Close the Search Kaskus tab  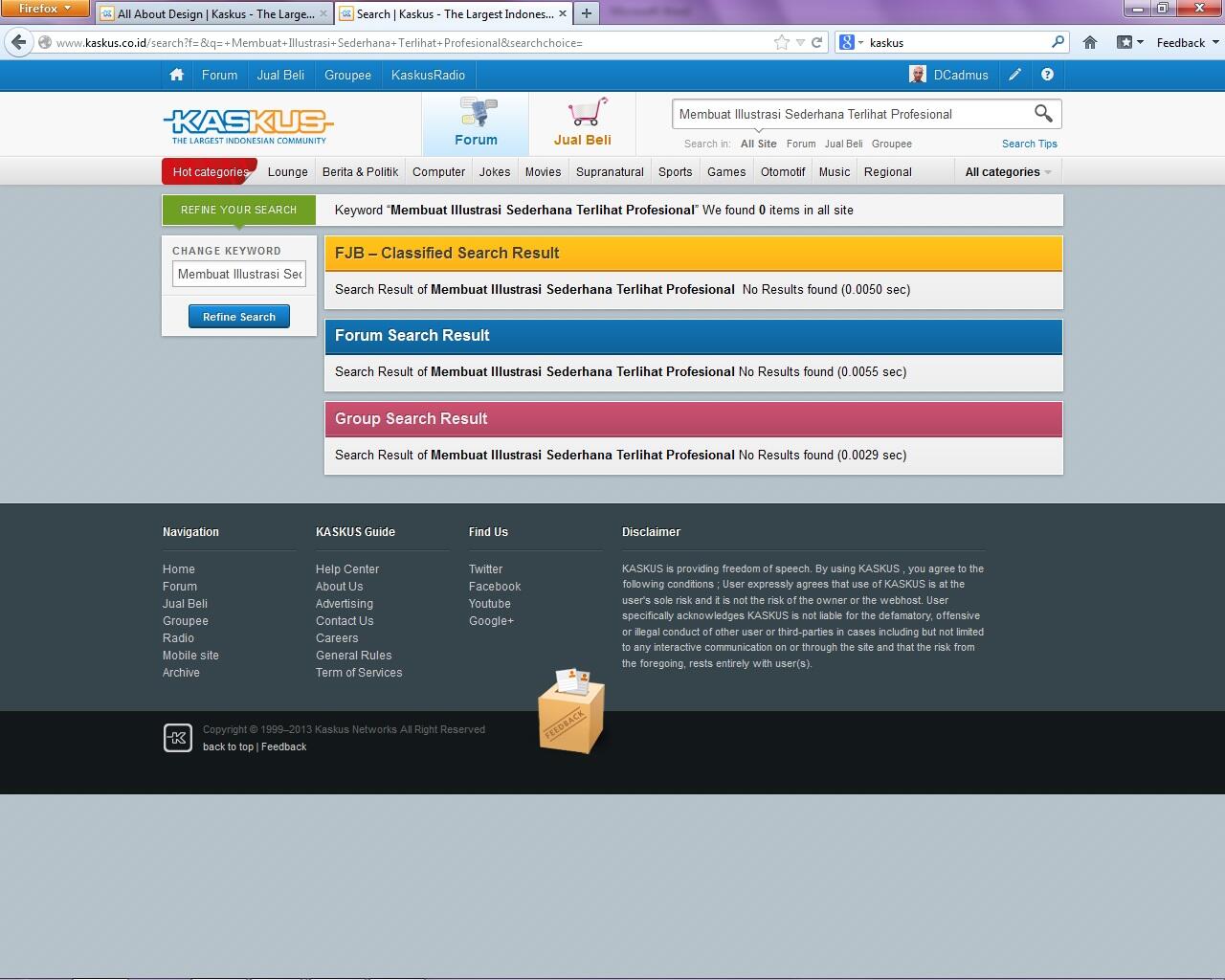pyautogui.click(x=563, y=13)
